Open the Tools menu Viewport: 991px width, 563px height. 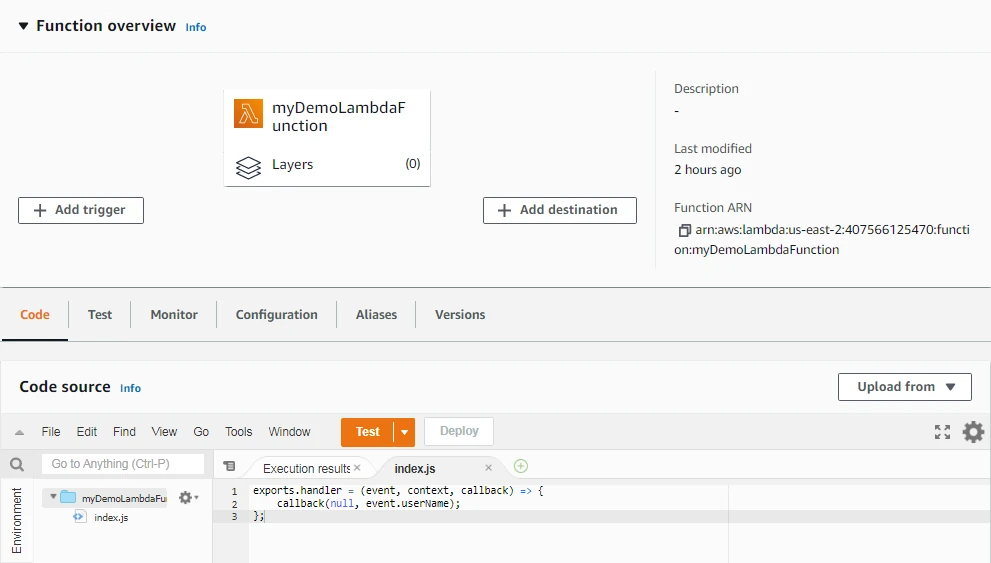point(238,432)
